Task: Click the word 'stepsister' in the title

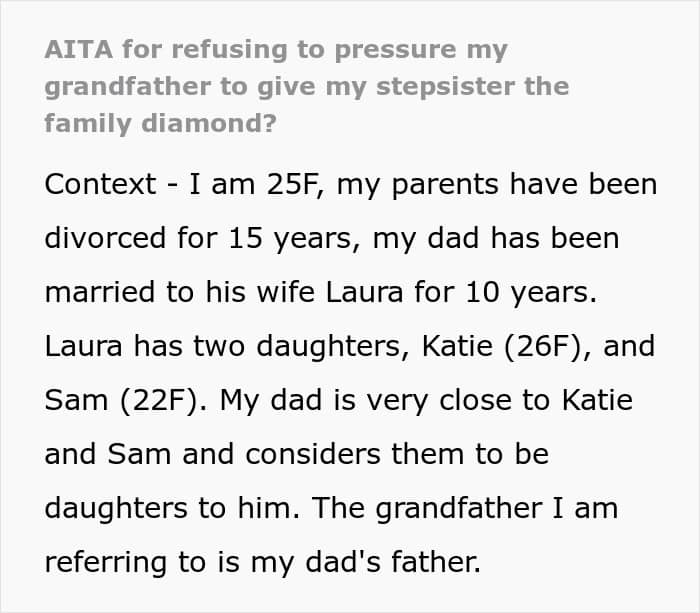Action: 428,86
